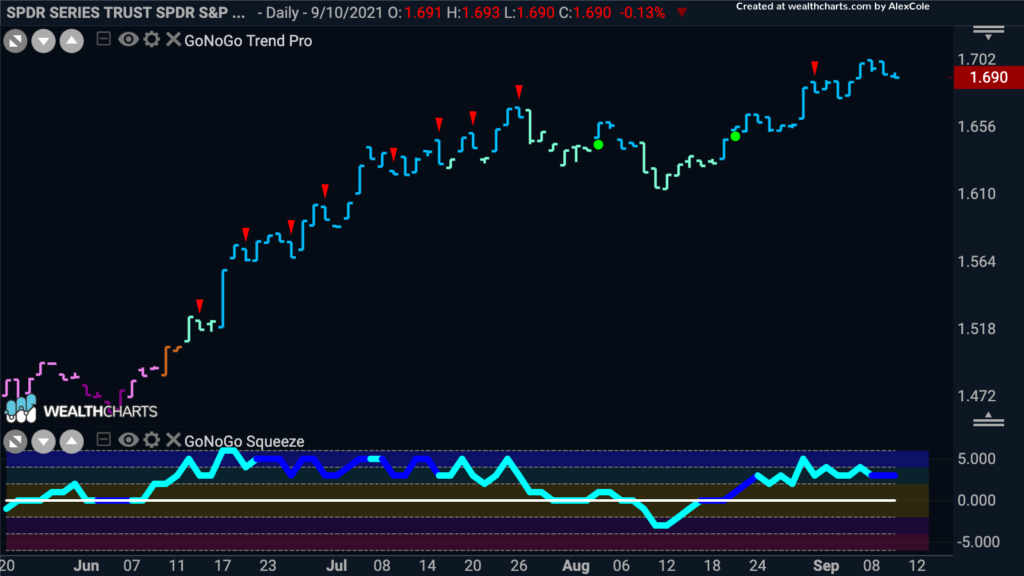Maximize the GoNoGo Squeeze panel
Screen dimensions: 1024x576
[x=15, y=442]
